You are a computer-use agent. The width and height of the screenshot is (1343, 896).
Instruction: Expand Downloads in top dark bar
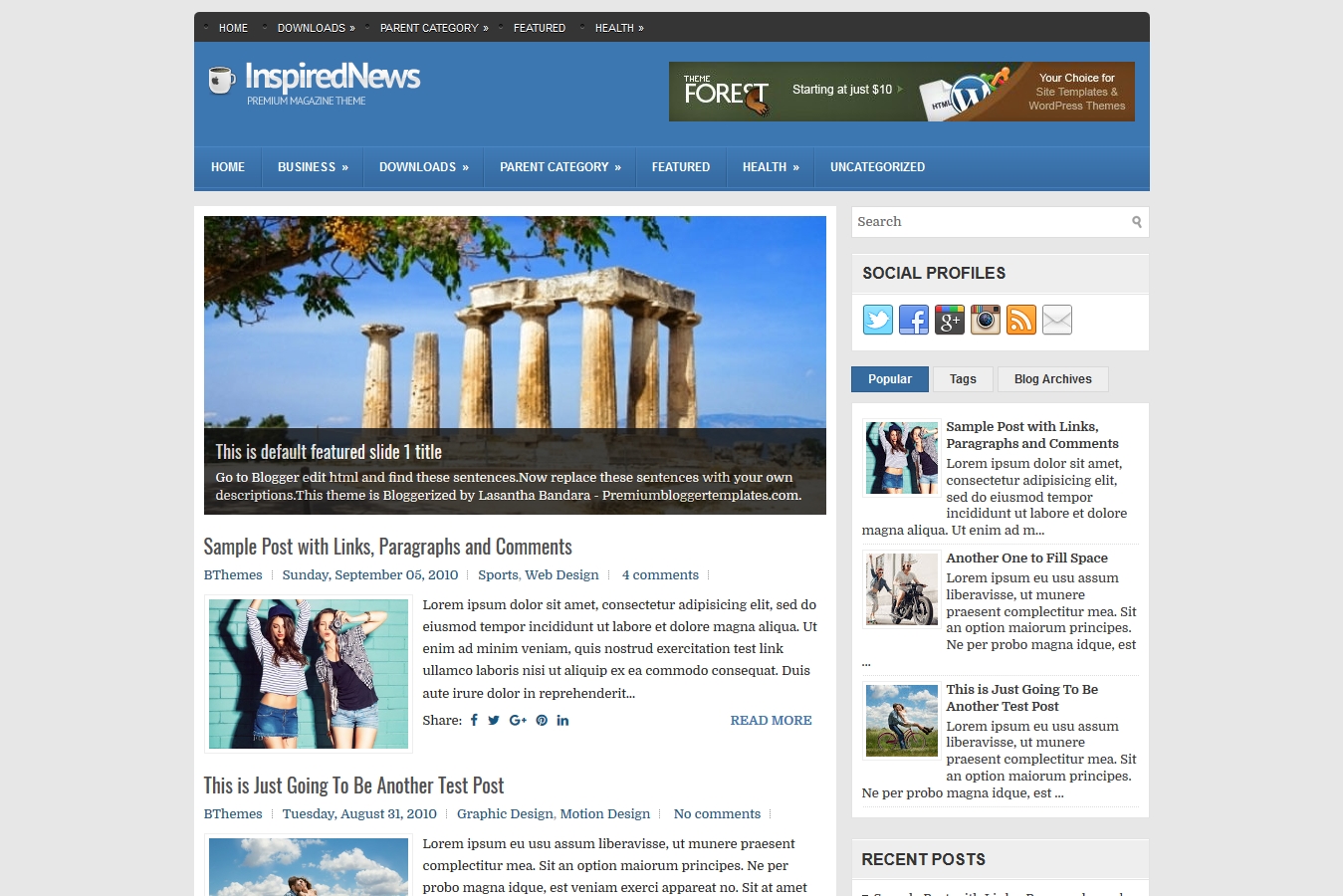[316, 28]
